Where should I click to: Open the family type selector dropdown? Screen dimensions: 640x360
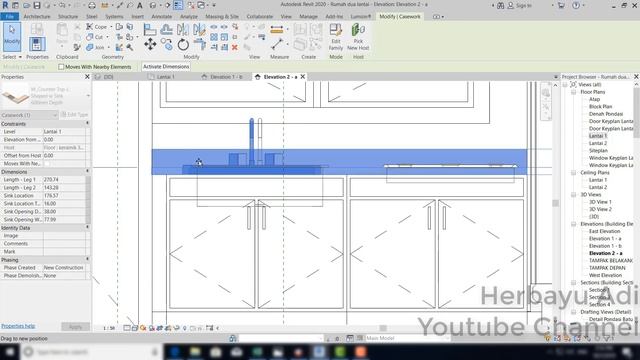pyautogui.click(x=88, y=96)
